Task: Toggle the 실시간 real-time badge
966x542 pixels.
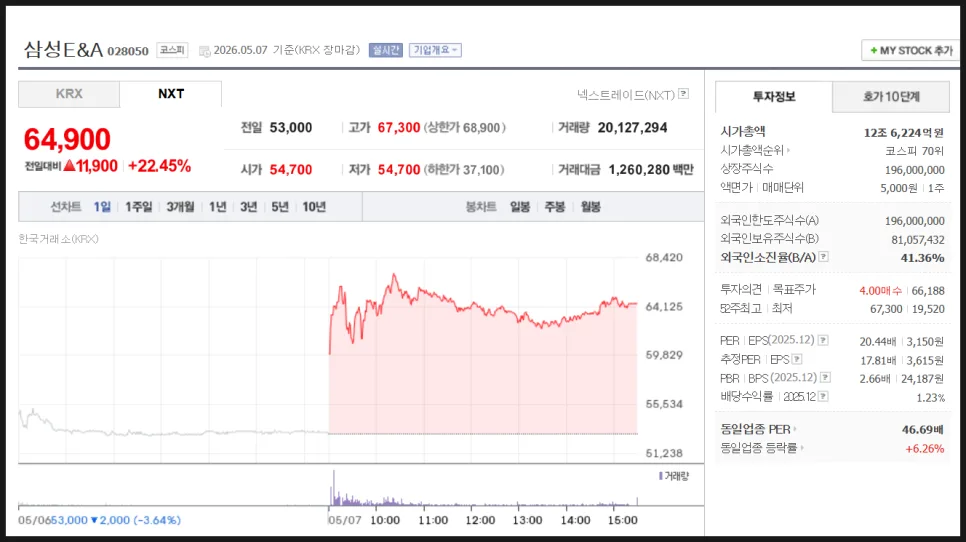Action: pyautogui.click(x=386, y=50)
